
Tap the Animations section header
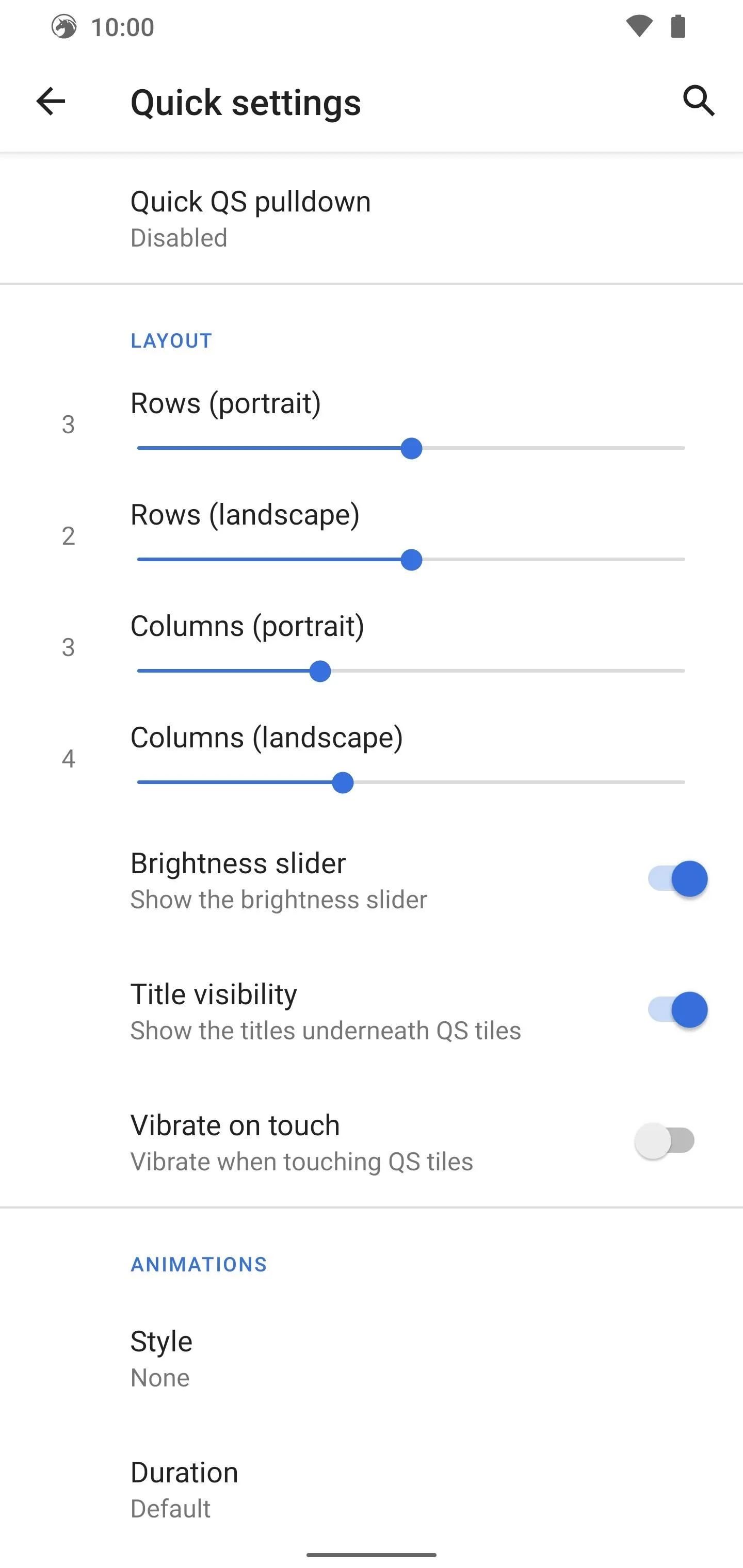pos(199,1265)
